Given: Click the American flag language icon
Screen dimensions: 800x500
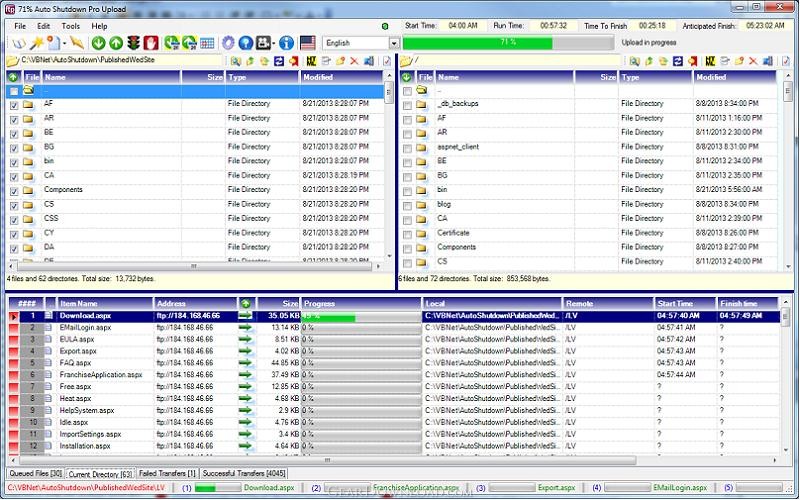Looking at the screenshot, I should tap(308, 43).
